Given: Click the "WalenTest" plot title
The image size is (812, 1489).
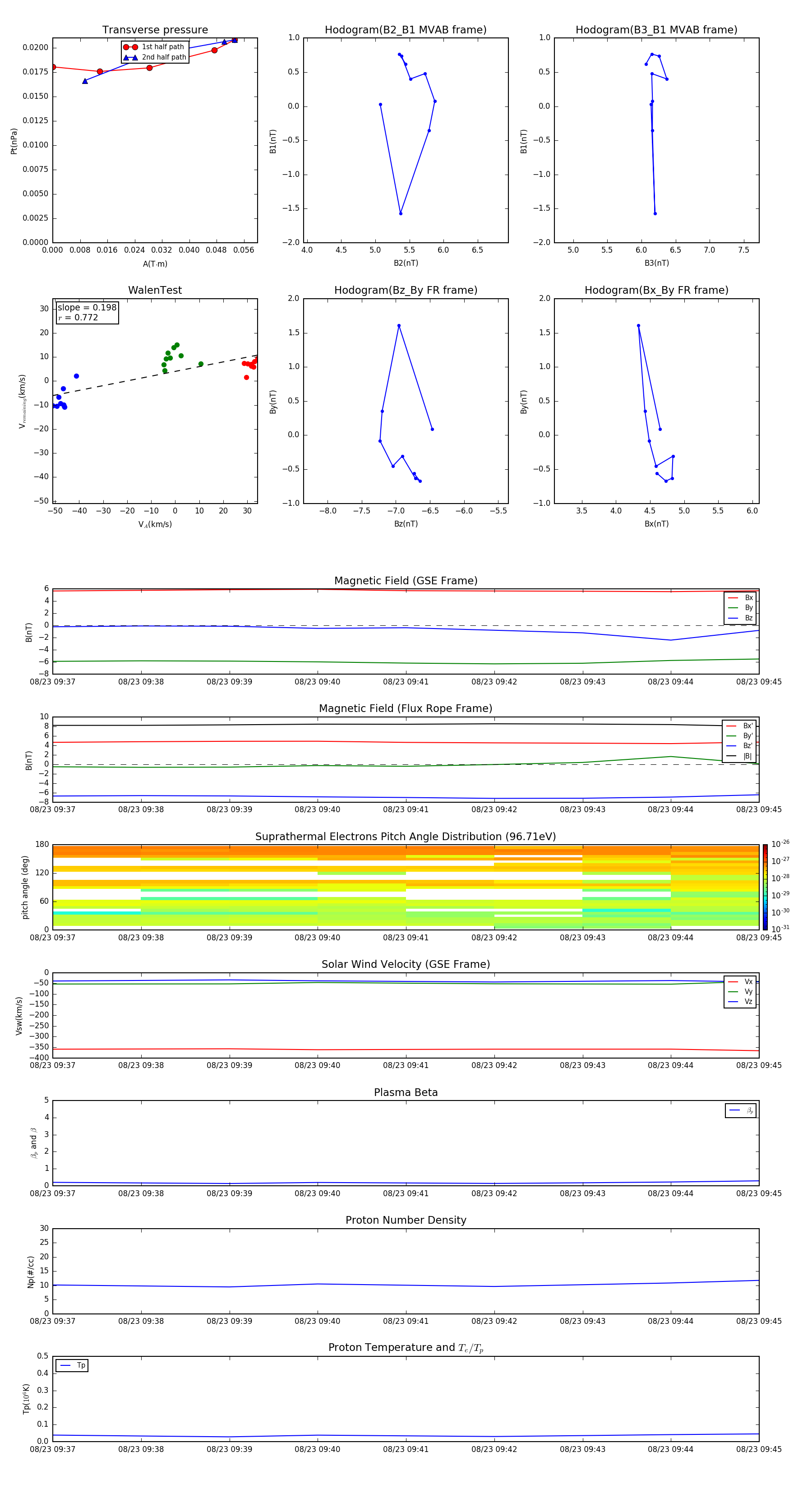Looking at the screenshot, I should click(x=155, y=290).
